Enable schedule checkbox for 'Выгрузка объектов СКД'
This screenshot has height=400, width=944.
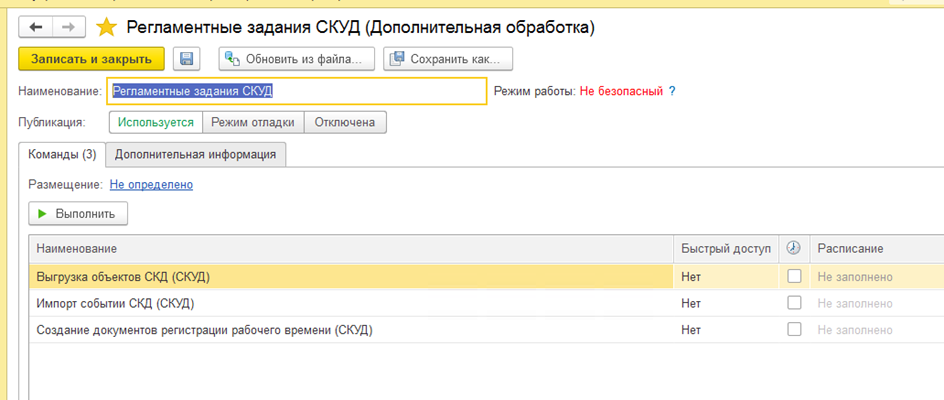794,277
